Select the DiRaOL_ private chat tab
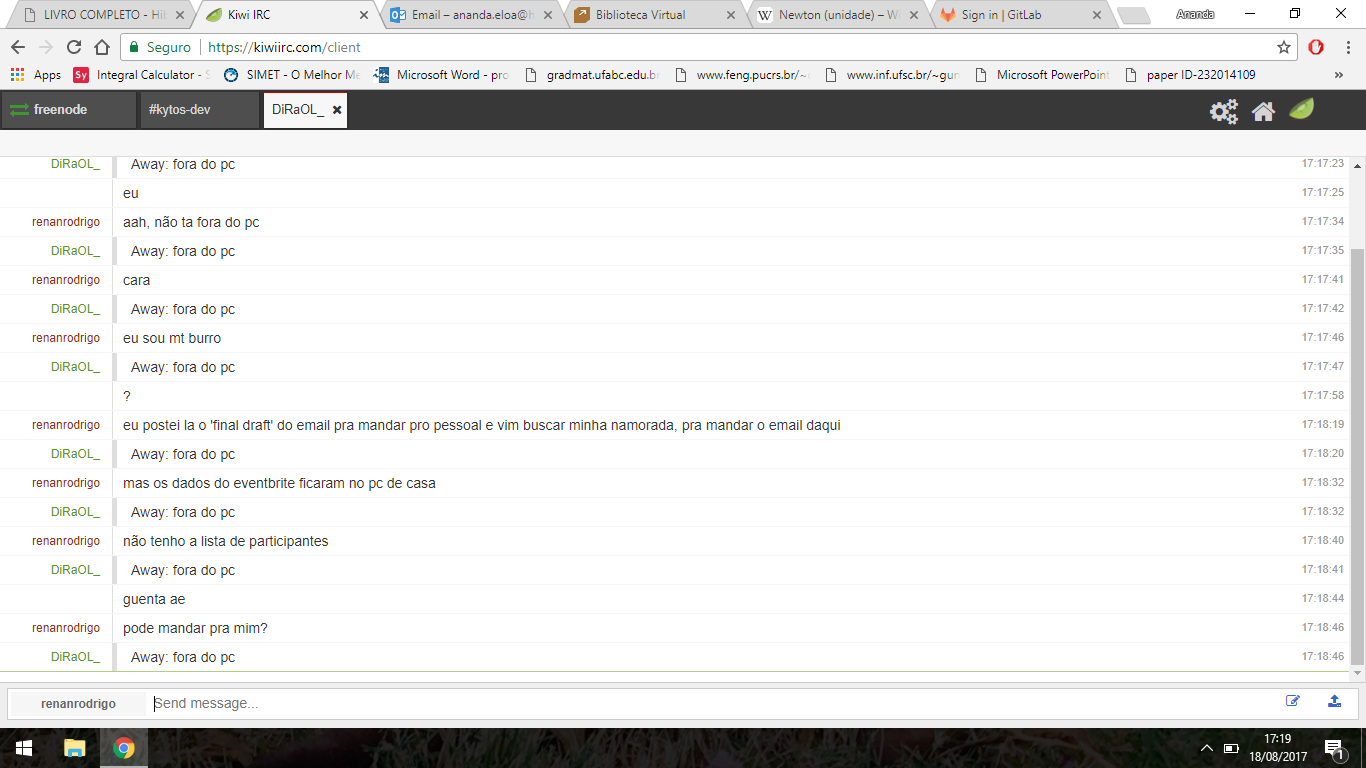The height and width of the screenshot is (768, 1366). tap(305, 110)
